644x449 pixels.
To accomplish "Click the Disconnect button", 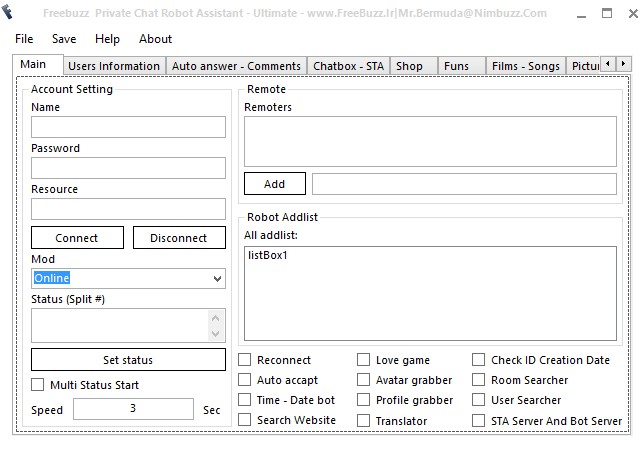I will [x=179, y=237].
